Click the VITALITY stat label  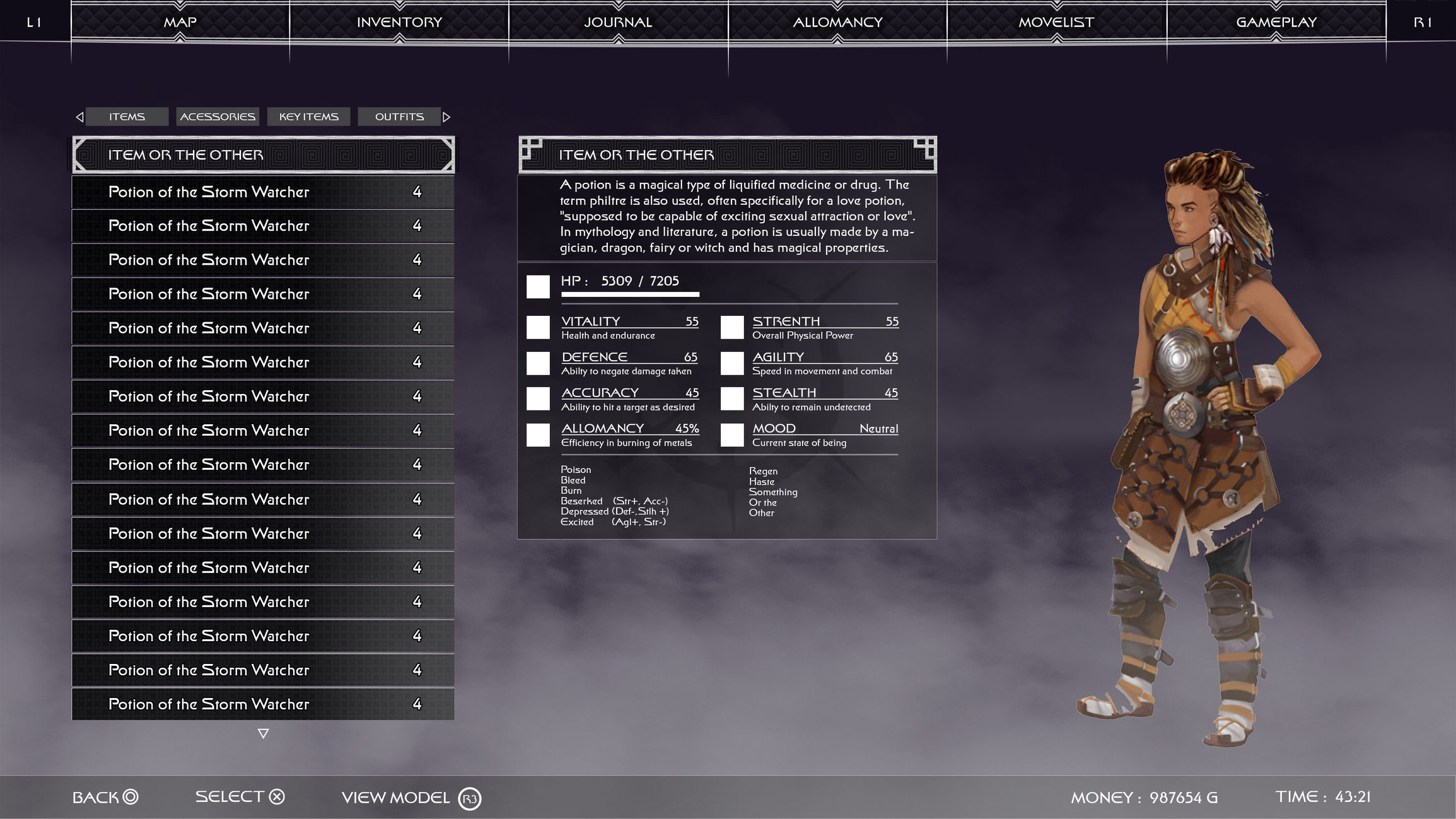(x=591, y=322)
